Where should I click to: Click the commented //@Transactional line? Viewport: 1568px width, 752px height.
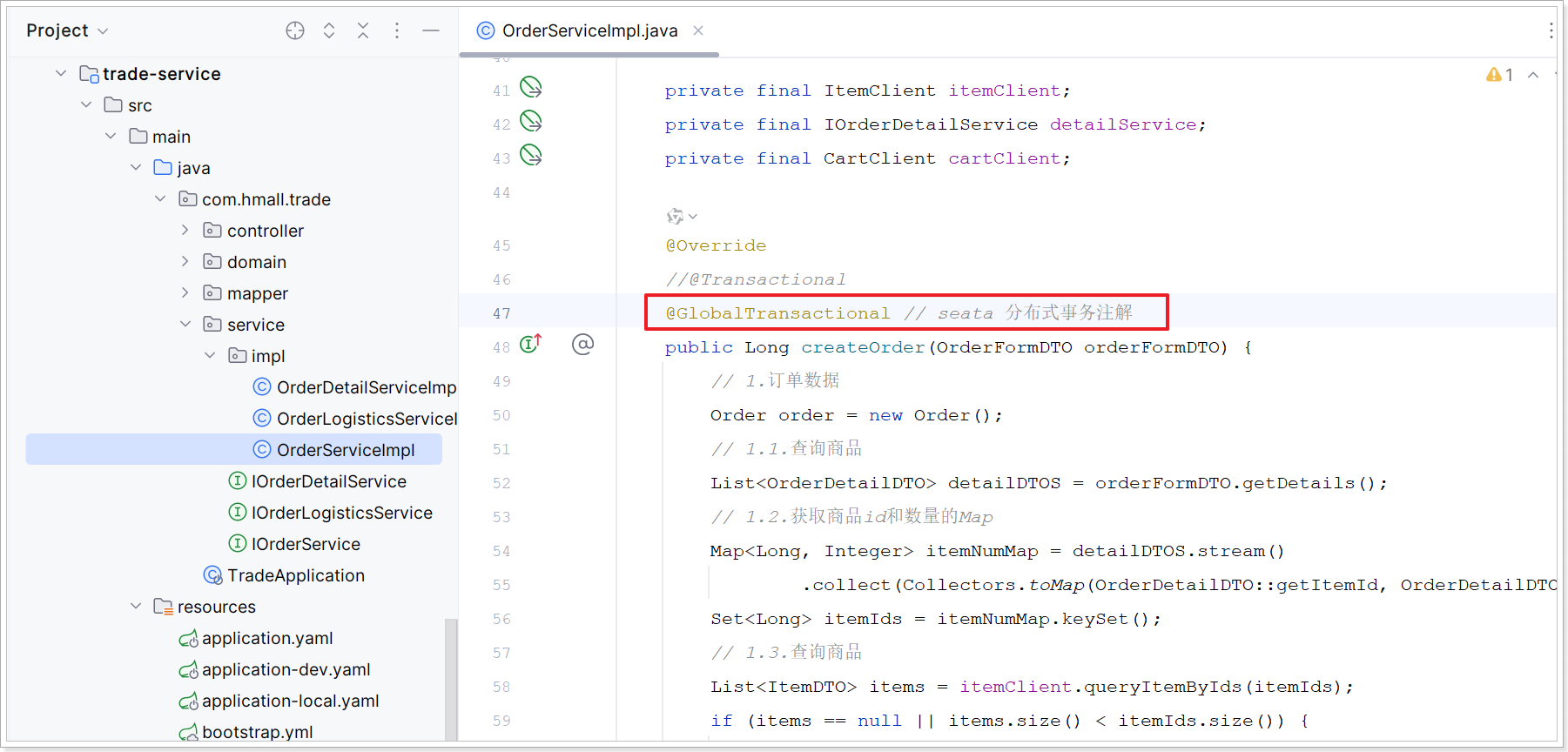coord(756,279)
